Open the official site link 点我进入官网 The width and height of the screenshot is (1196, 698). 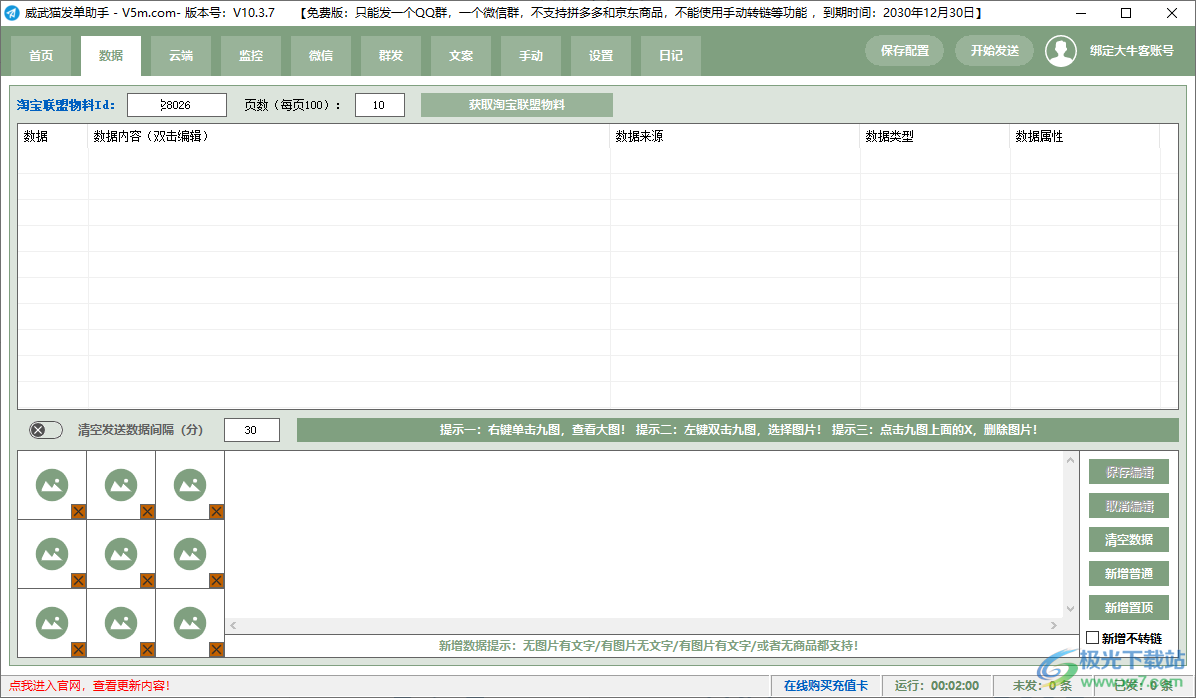pos(89,686)
